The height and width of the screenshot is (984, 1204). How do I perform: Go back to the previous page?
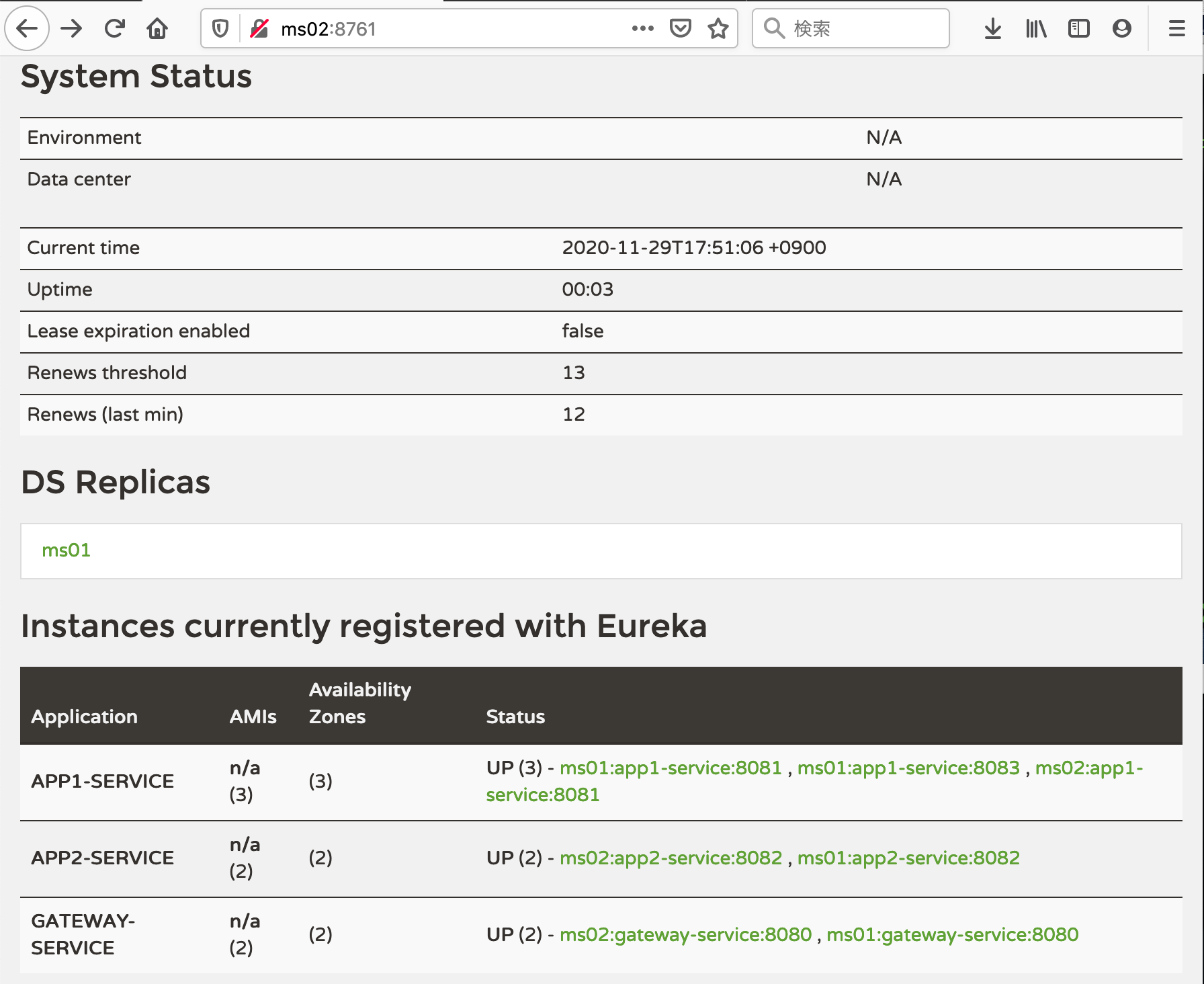[x=27, y=28]
